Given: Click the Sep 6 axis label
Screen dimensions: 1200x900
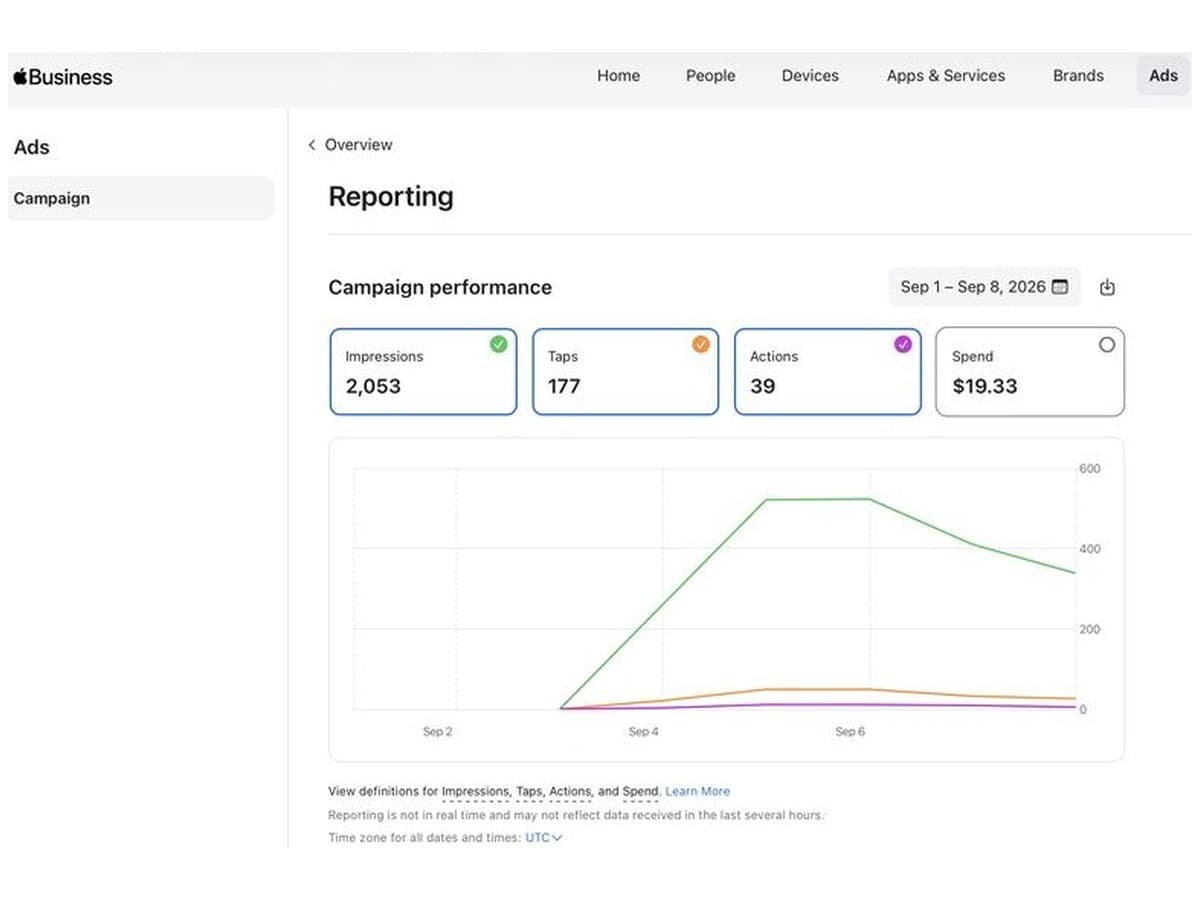Looking at the screenshot, I should (x=850, y=732).
